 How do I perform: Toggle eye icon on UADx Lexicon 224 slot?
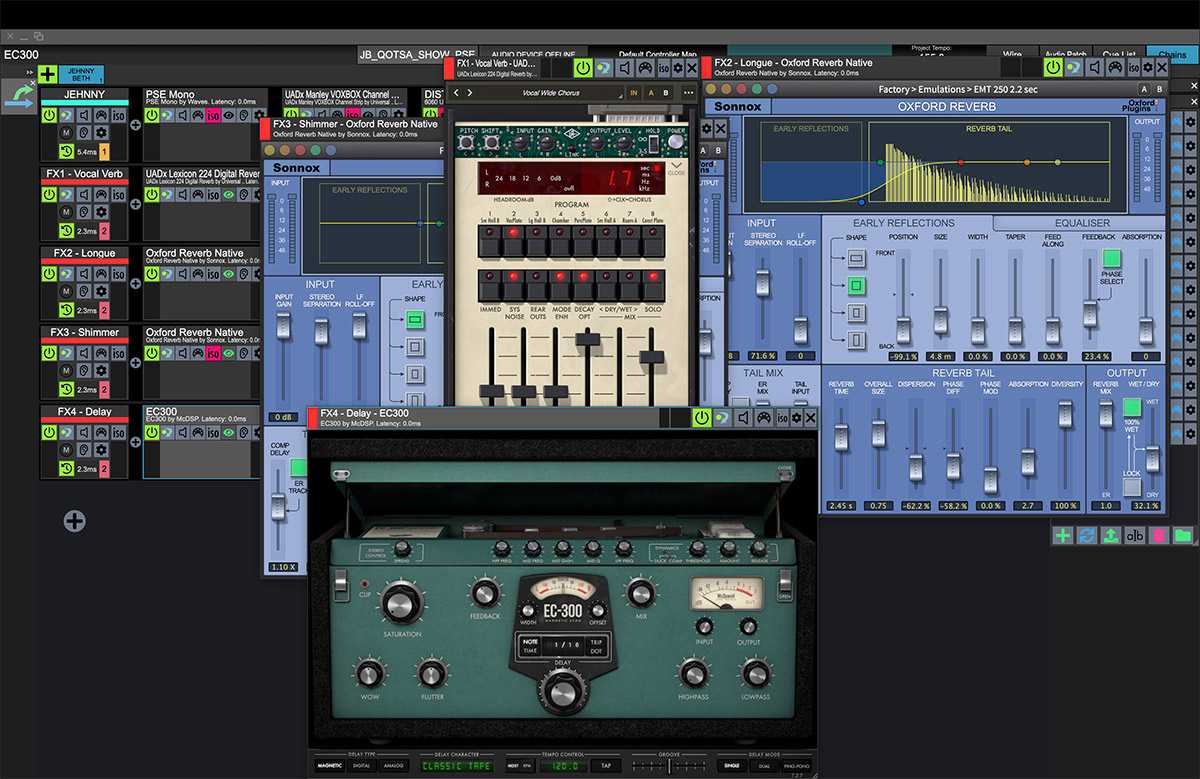click(x=228, y=194)
